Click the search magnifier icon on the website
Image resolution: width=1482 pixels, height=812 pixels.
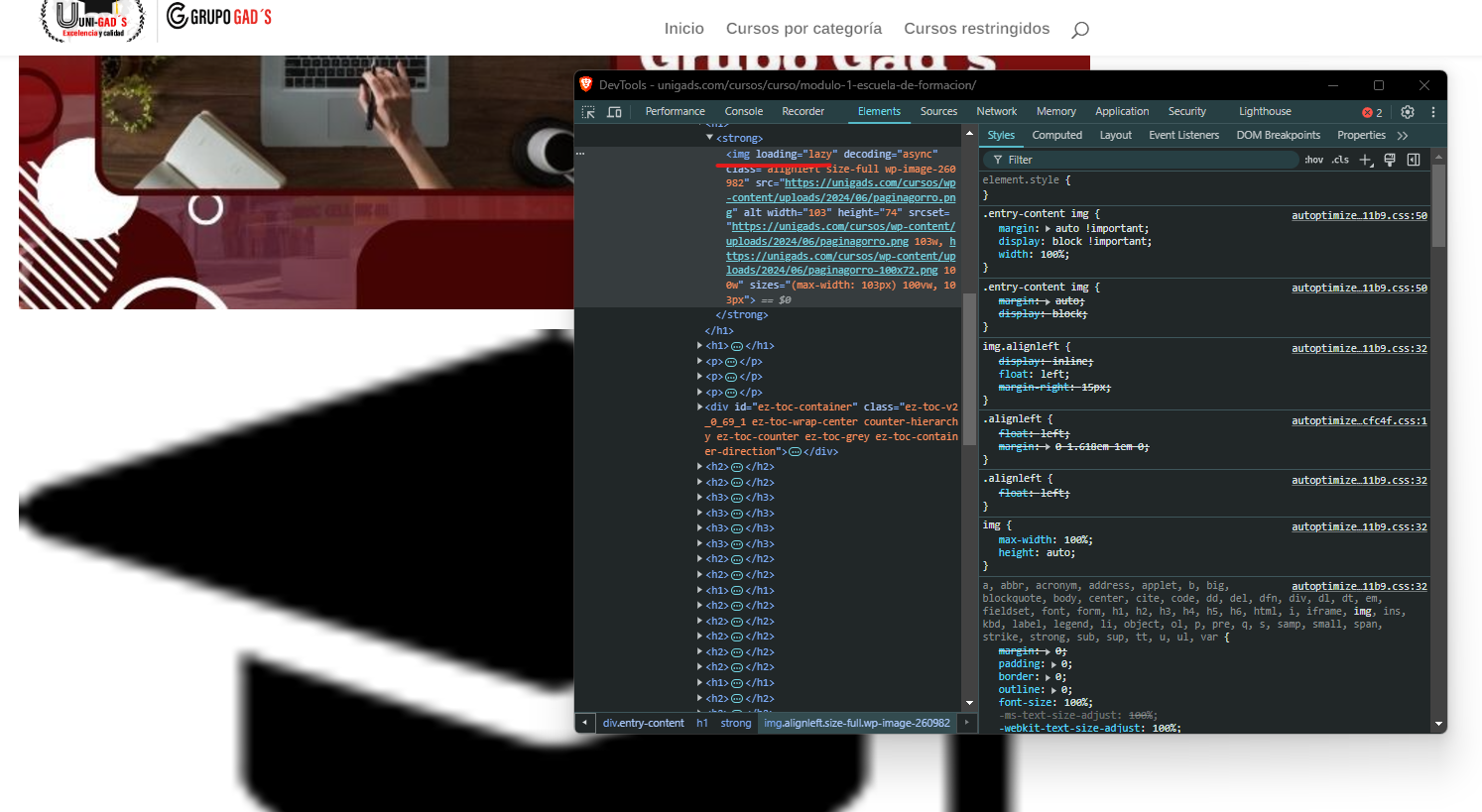tap(1080, 30)
